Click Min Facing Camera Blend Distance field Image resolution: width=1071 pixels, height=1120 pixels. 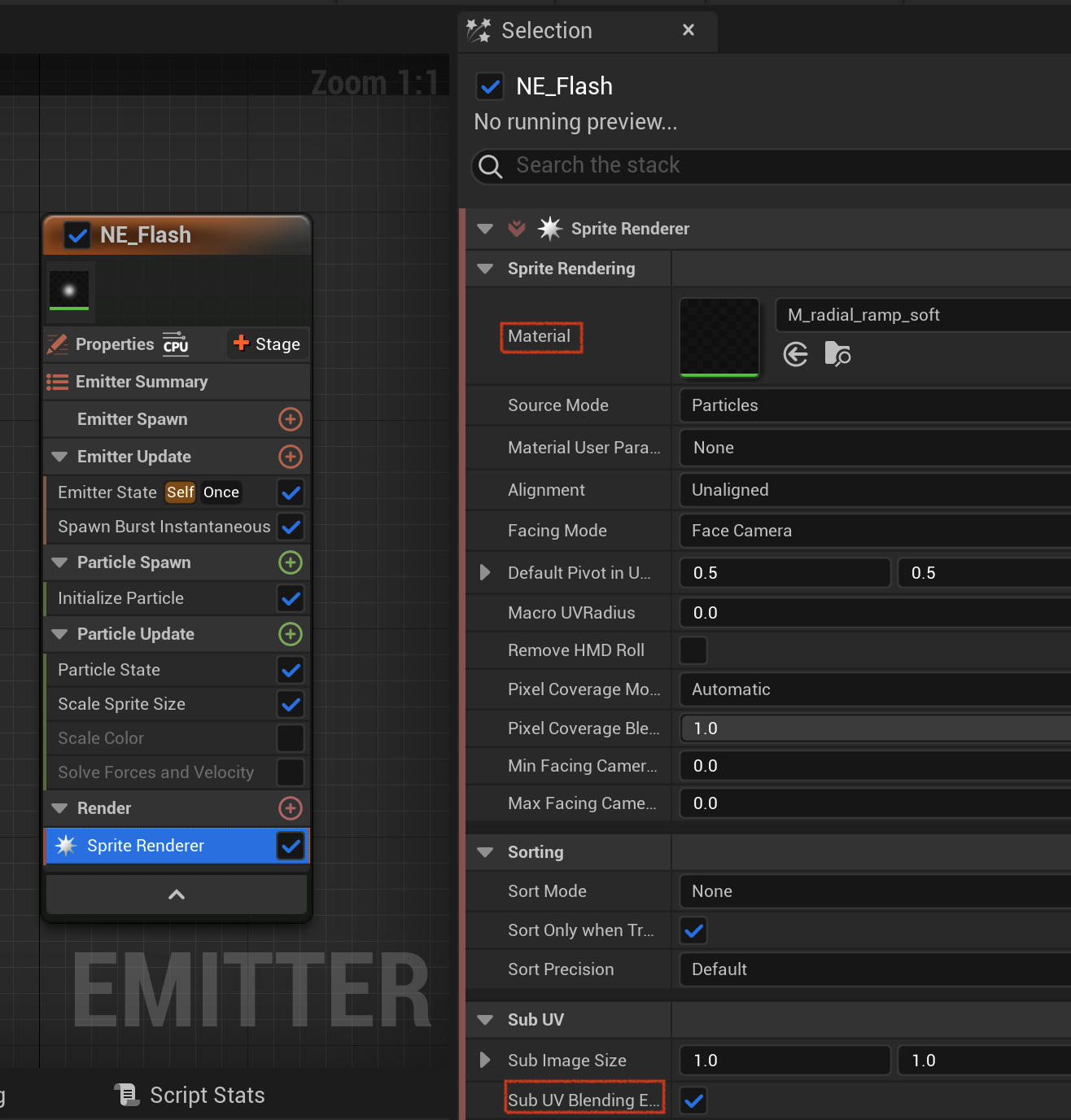pyautogui.click(x=875, y=766)
